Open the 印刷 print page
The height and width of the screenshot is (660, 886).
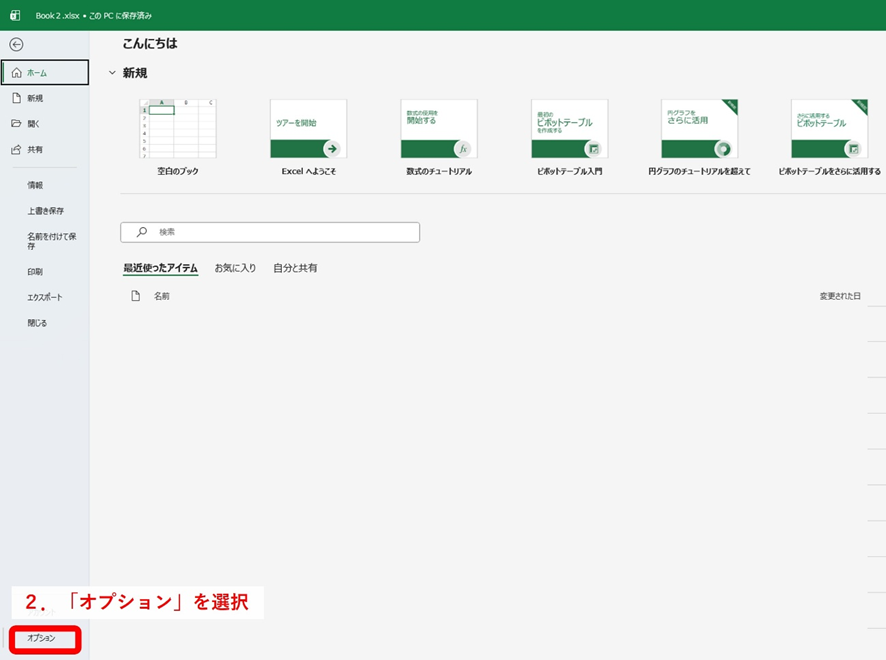pyautogui.click(x=35, y=272)
